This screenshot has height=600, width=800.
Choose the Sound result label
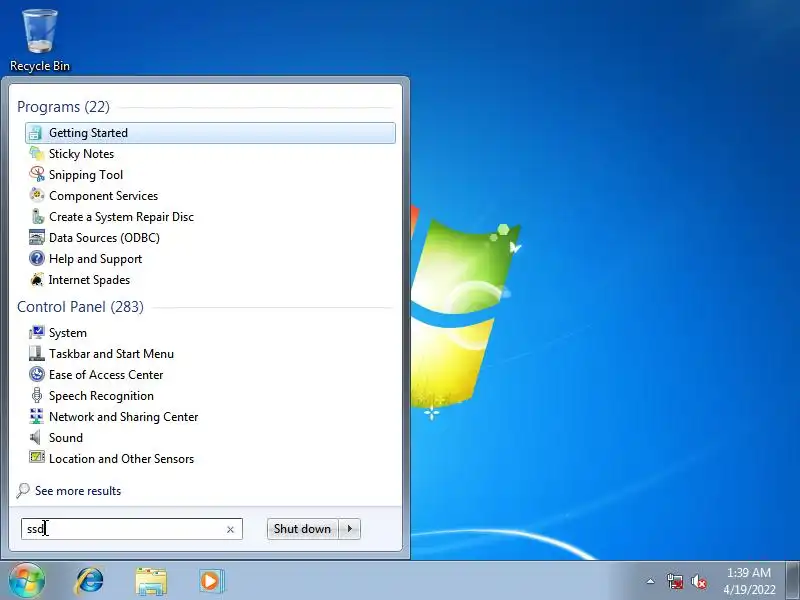click(x=66, y=437)
